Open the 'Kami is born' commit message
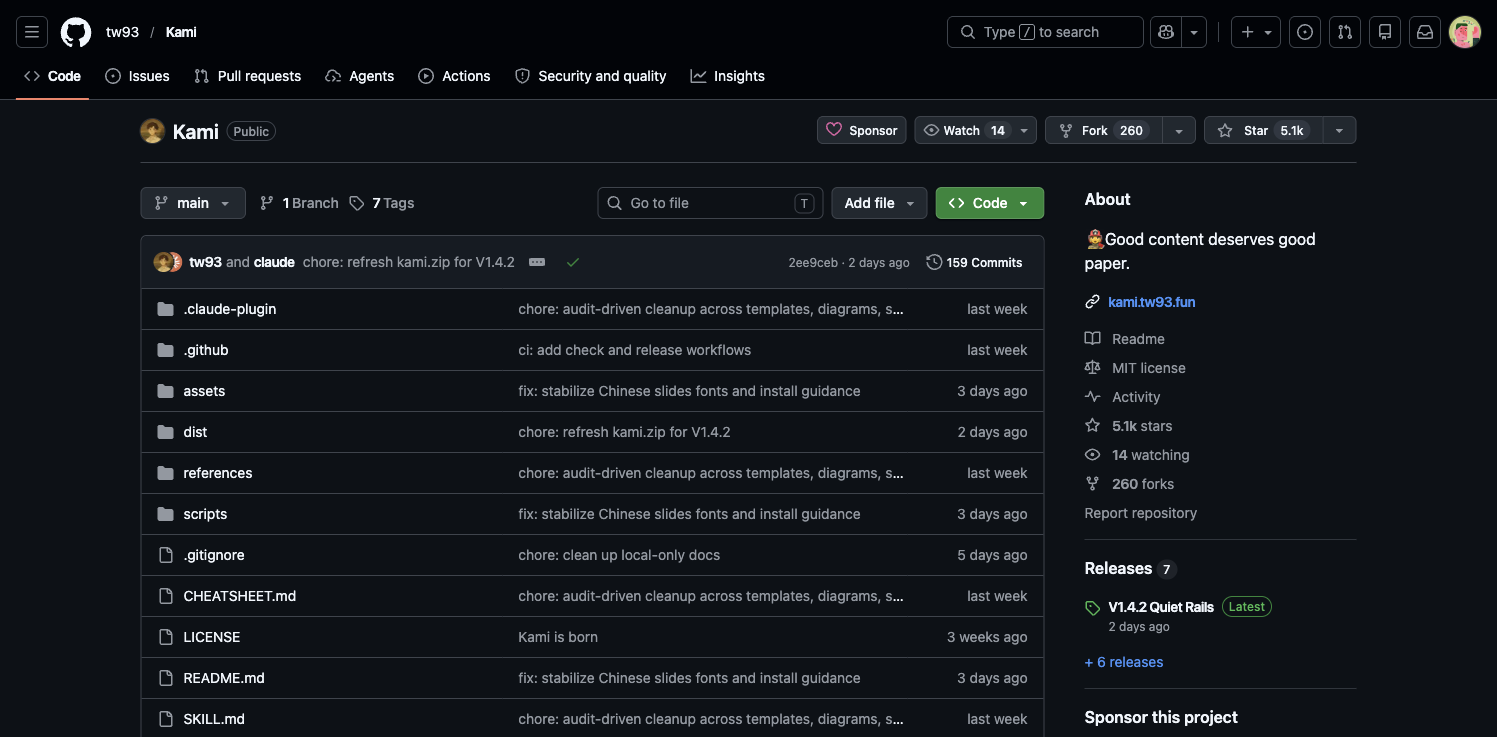Screen dimensions: 1497x737 click(558, 637)
